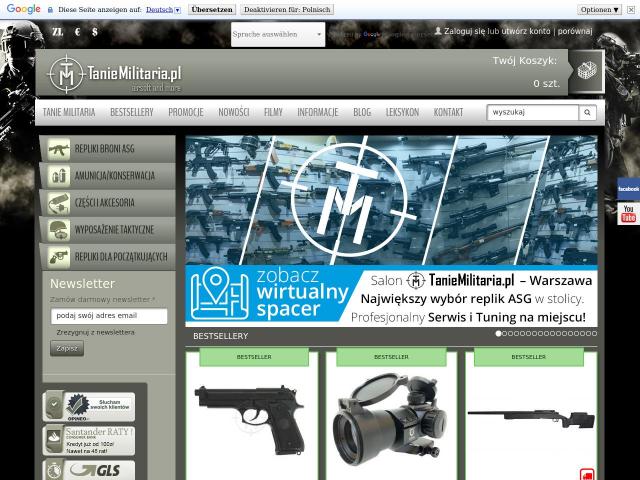
Task: Click the porównaj link
Action: 575,31
